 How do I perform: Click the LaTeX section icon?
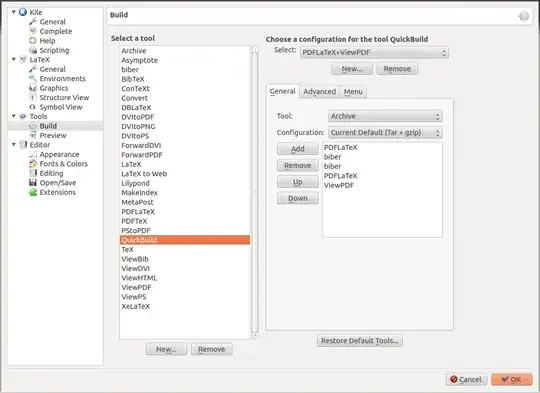tap(23, 60)
